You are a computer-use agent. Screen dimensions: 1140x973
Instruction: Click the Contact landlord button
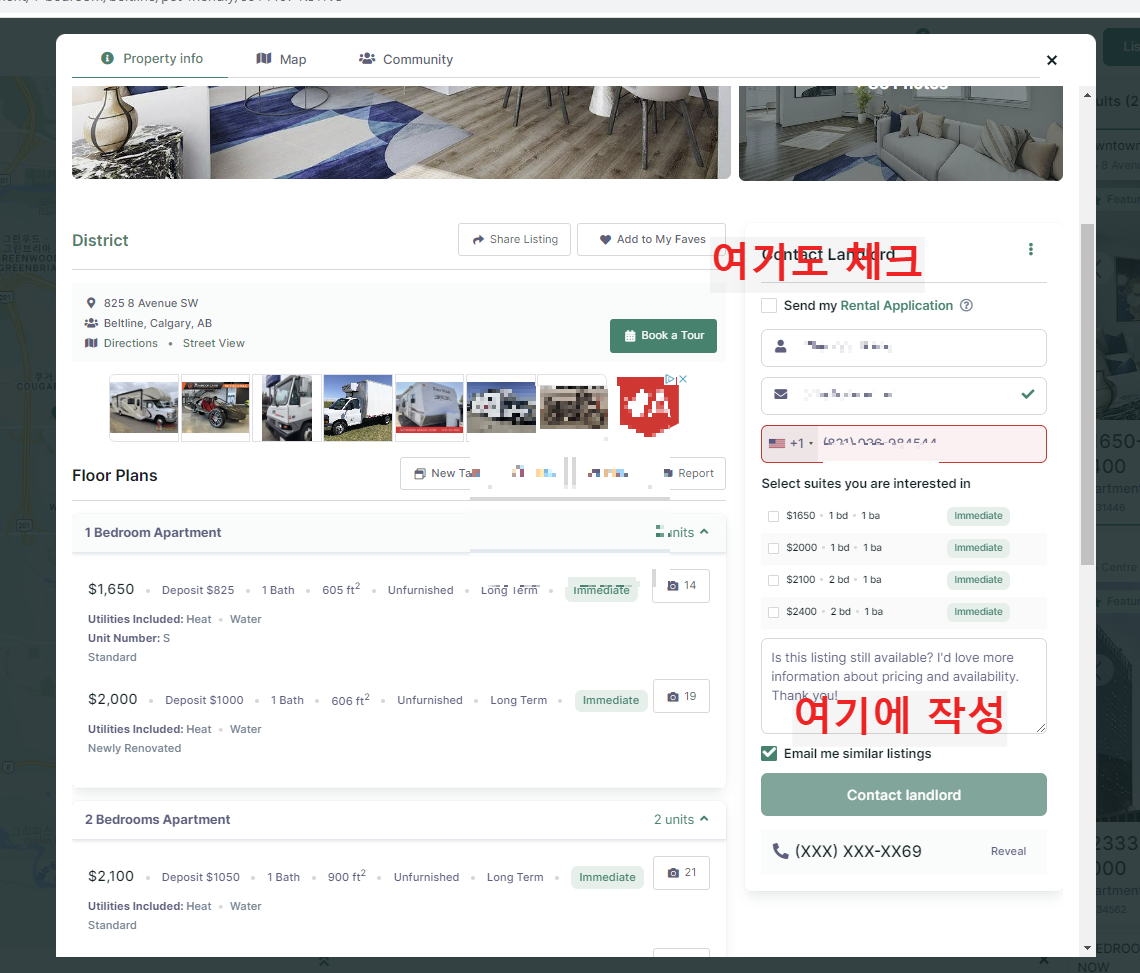point(904,795)
